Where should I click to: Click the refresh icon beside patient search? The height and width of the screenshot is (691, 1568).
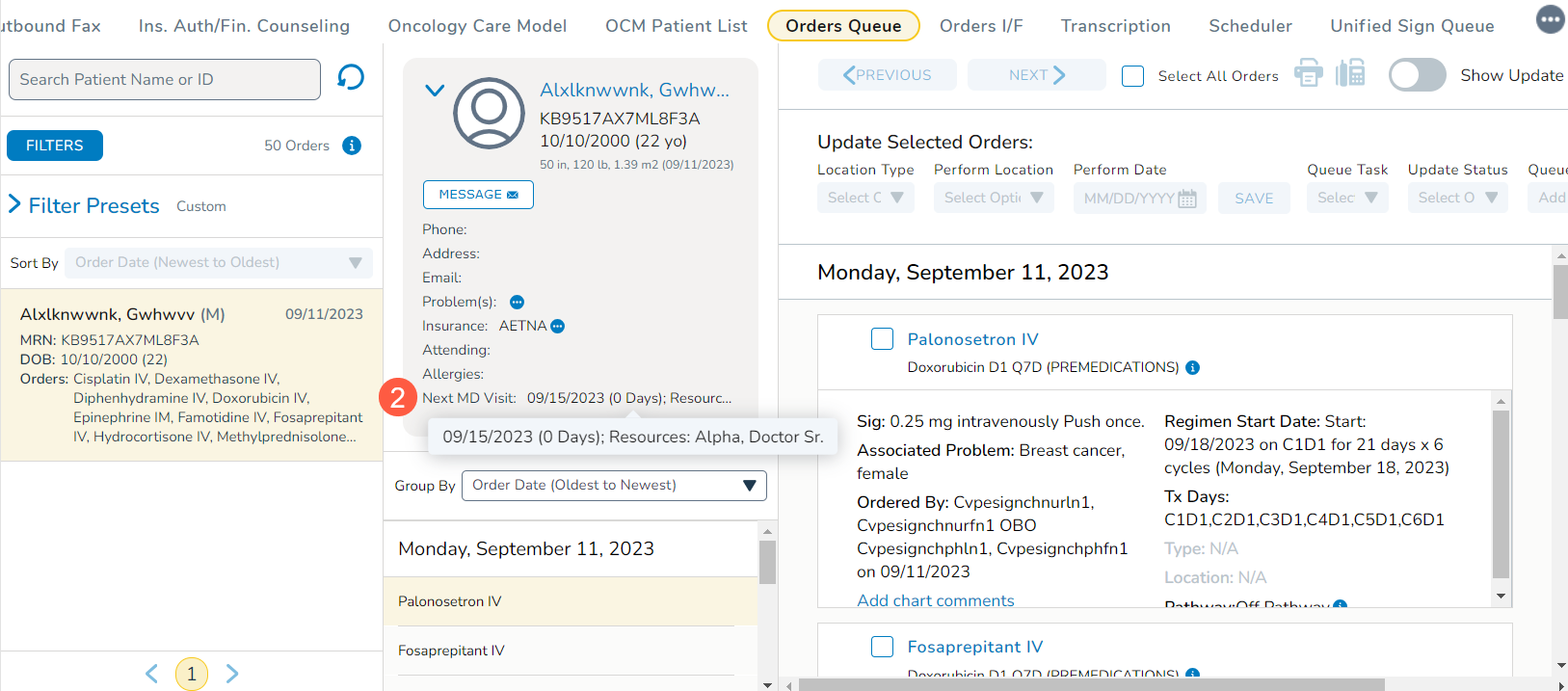coord(351,77)
